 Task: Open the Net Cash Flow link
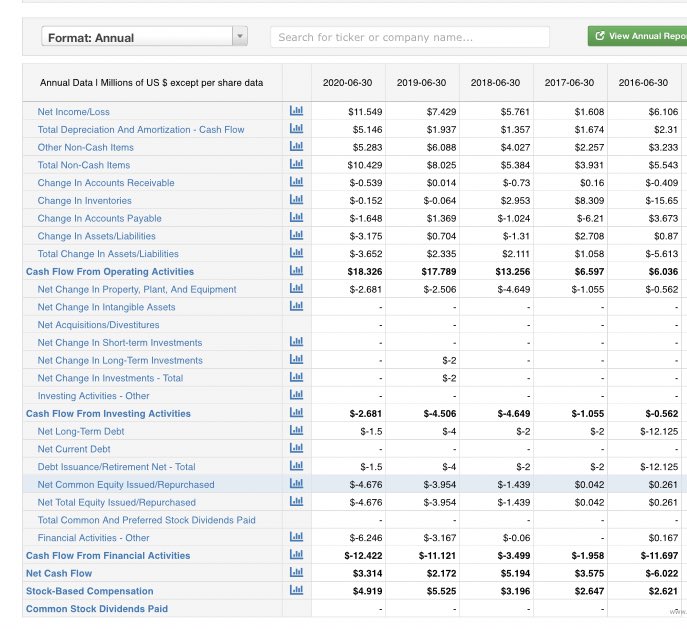point(59,573)
